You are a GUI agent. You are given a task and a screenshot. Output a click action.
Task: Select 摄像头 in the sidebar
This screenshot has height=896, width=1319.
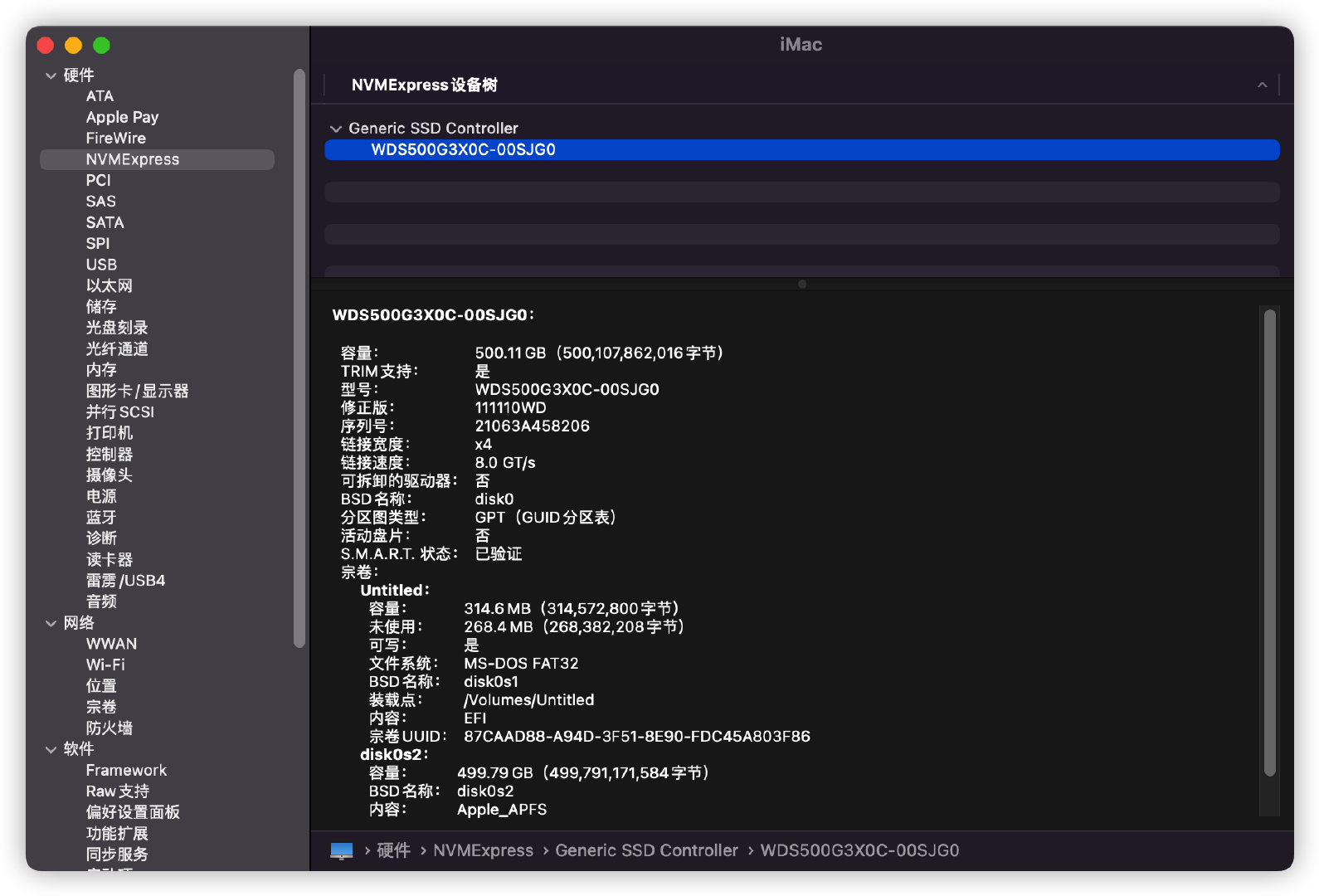click(109, 475)
